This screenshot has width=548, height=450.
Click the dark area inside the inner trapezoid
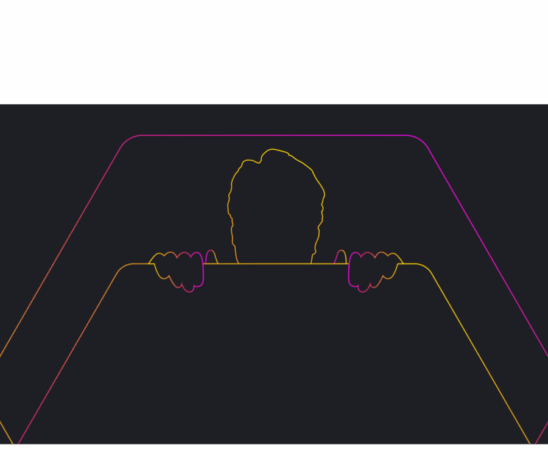point(274,356)
